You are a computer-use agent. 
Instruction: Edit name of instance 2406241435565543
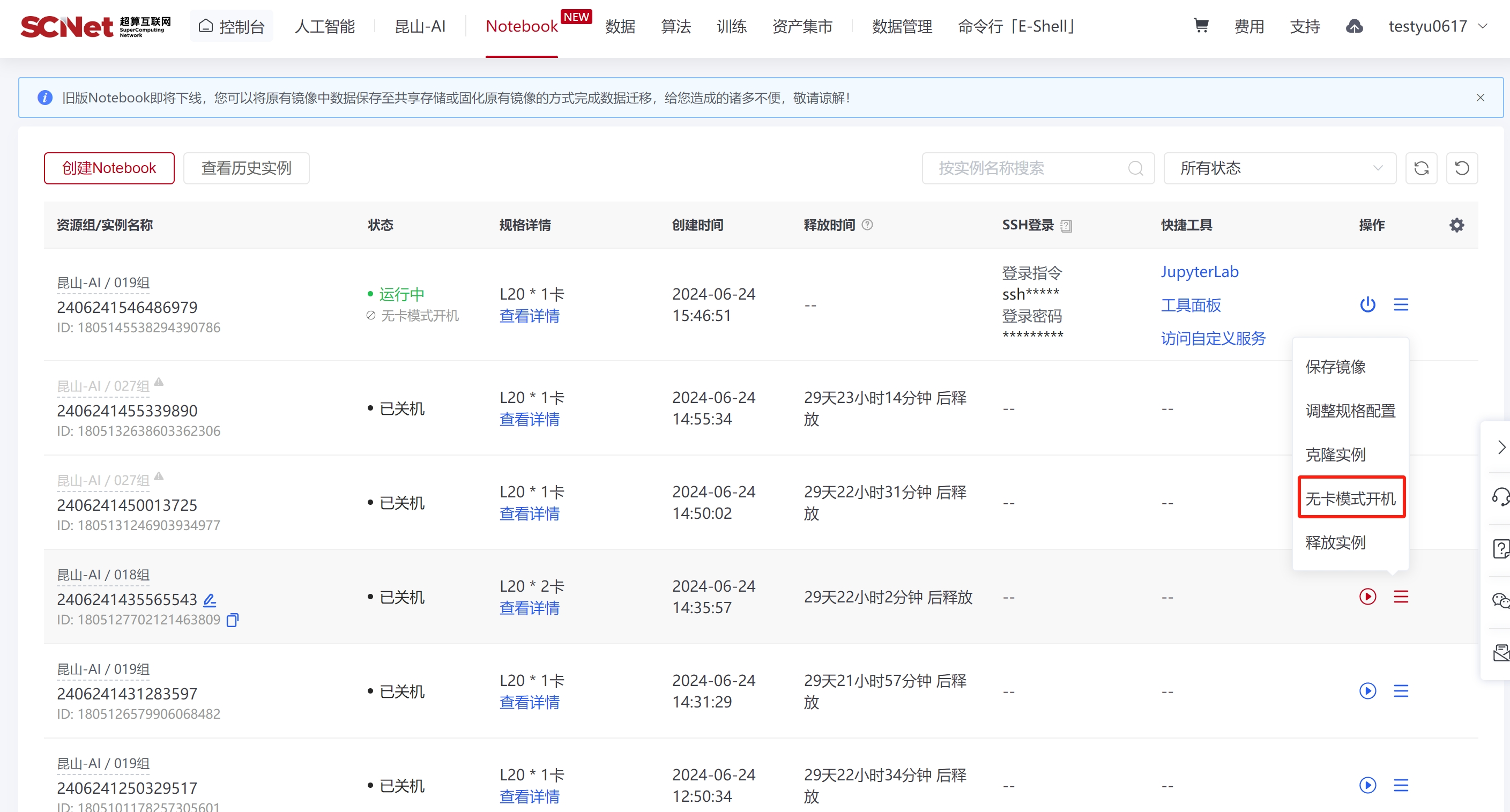pos(210,600)
